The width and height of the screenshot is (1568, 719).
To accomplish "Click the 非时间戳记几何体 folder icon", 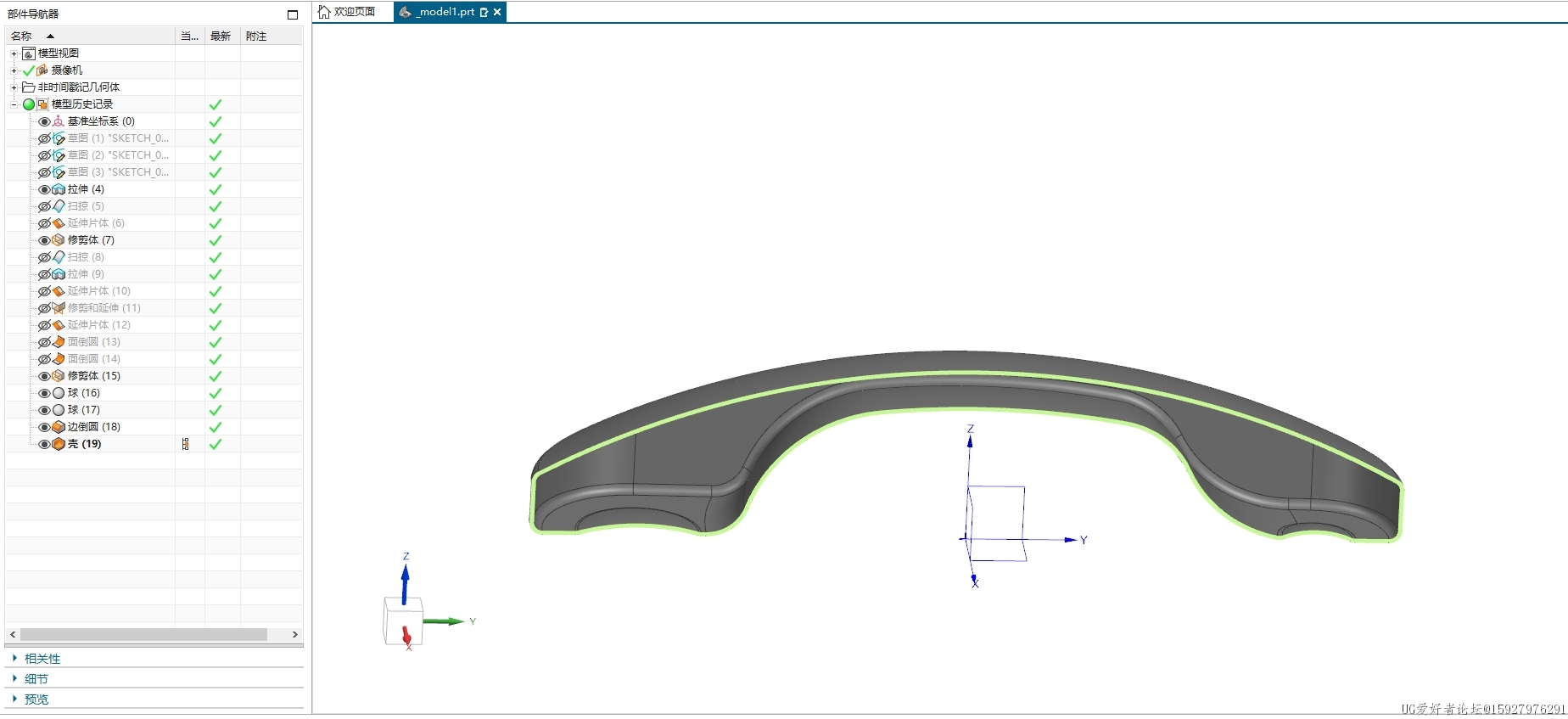I will point(29,87).
